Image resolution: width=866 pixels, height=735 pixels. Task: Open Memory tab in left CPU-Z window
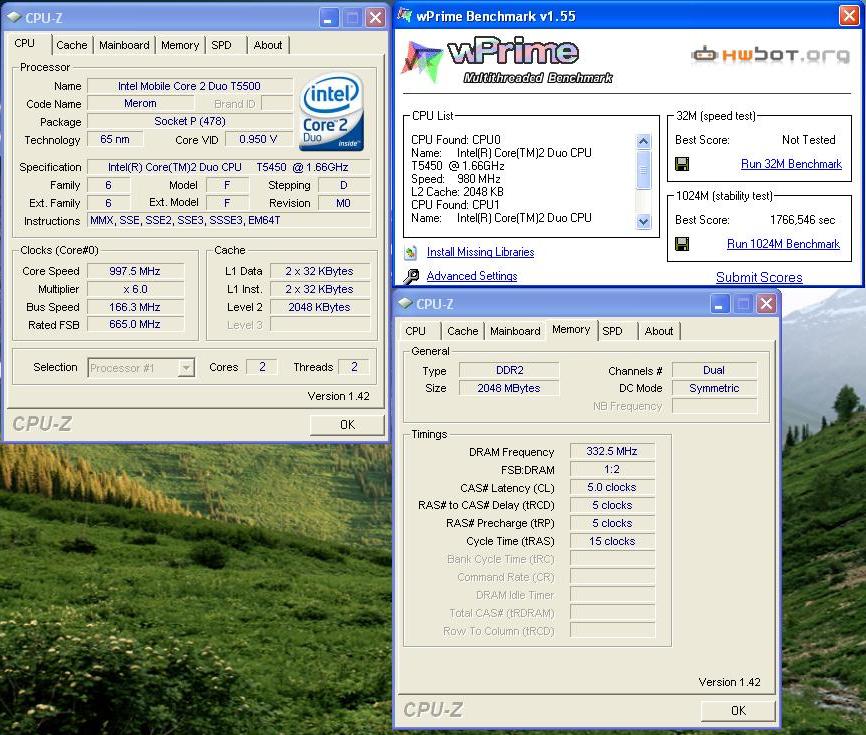pyautogui.click(x=180, y=45)
